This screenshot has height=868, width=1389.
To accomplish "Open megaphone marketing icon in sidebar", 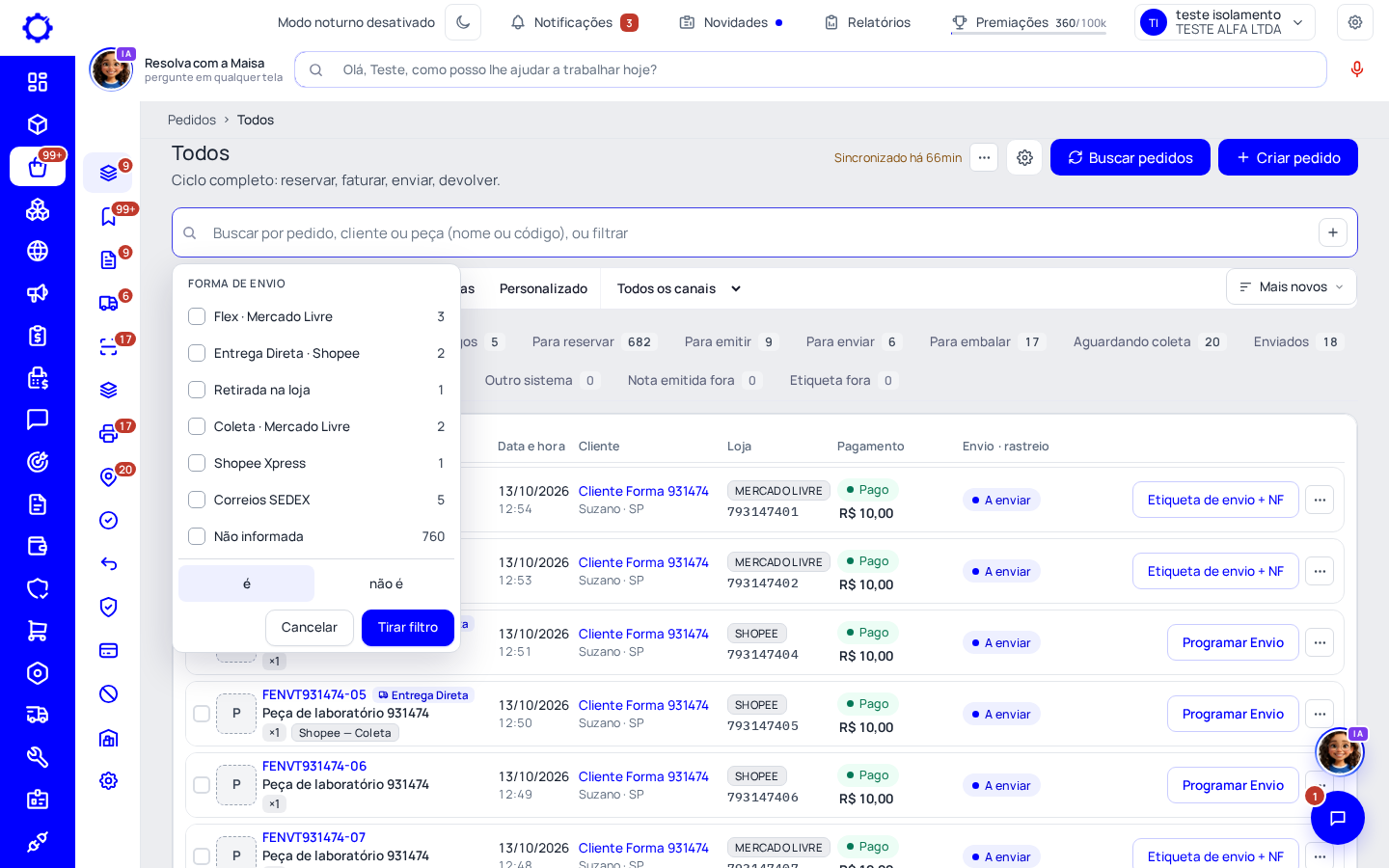I will point(38,293).
